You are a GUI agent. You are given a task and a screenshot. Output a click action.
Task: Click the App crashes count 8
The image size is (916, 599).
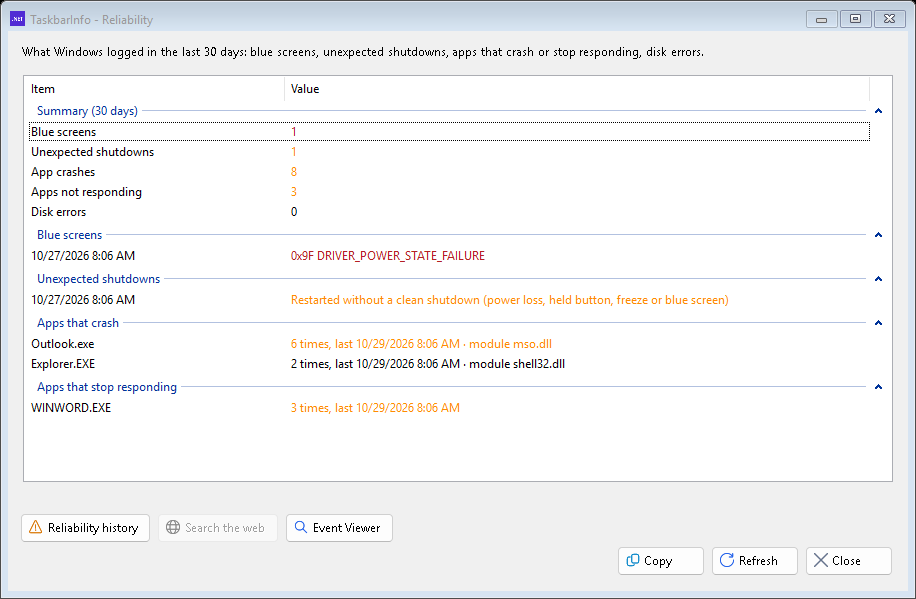(294, 172)
